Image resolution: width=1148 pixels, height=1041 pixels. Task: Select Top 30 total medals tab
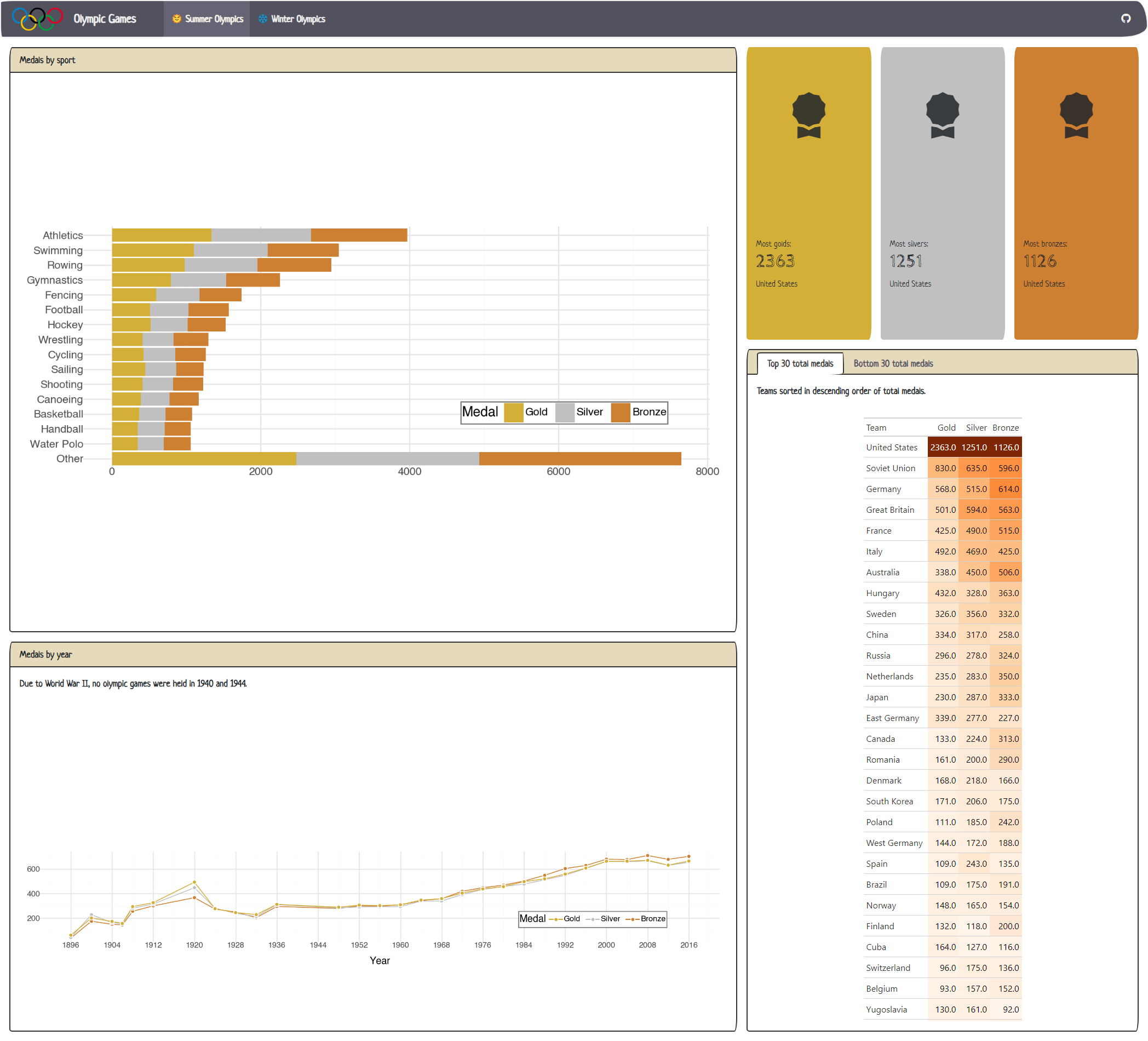[x=800, y=363]
